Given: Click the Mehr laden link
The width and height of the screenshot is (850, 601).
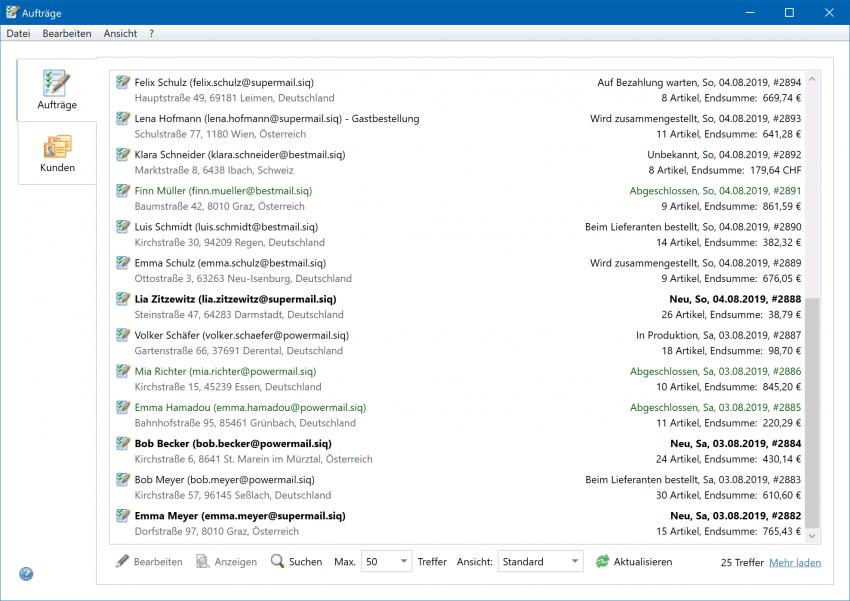Looking at the screenshot, I should pyautogui.click(x=794, y=563).
